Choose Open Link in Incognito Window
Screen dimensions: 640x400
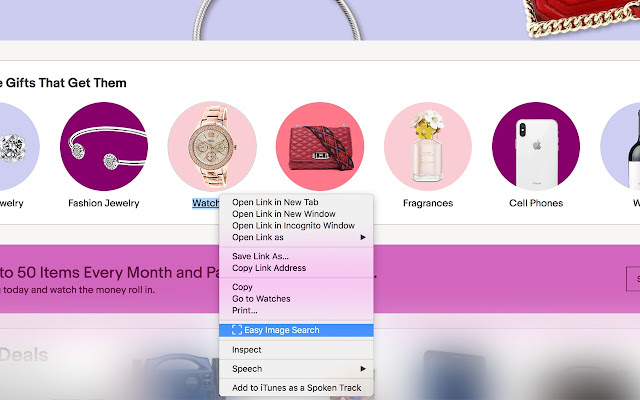[296, 226]
